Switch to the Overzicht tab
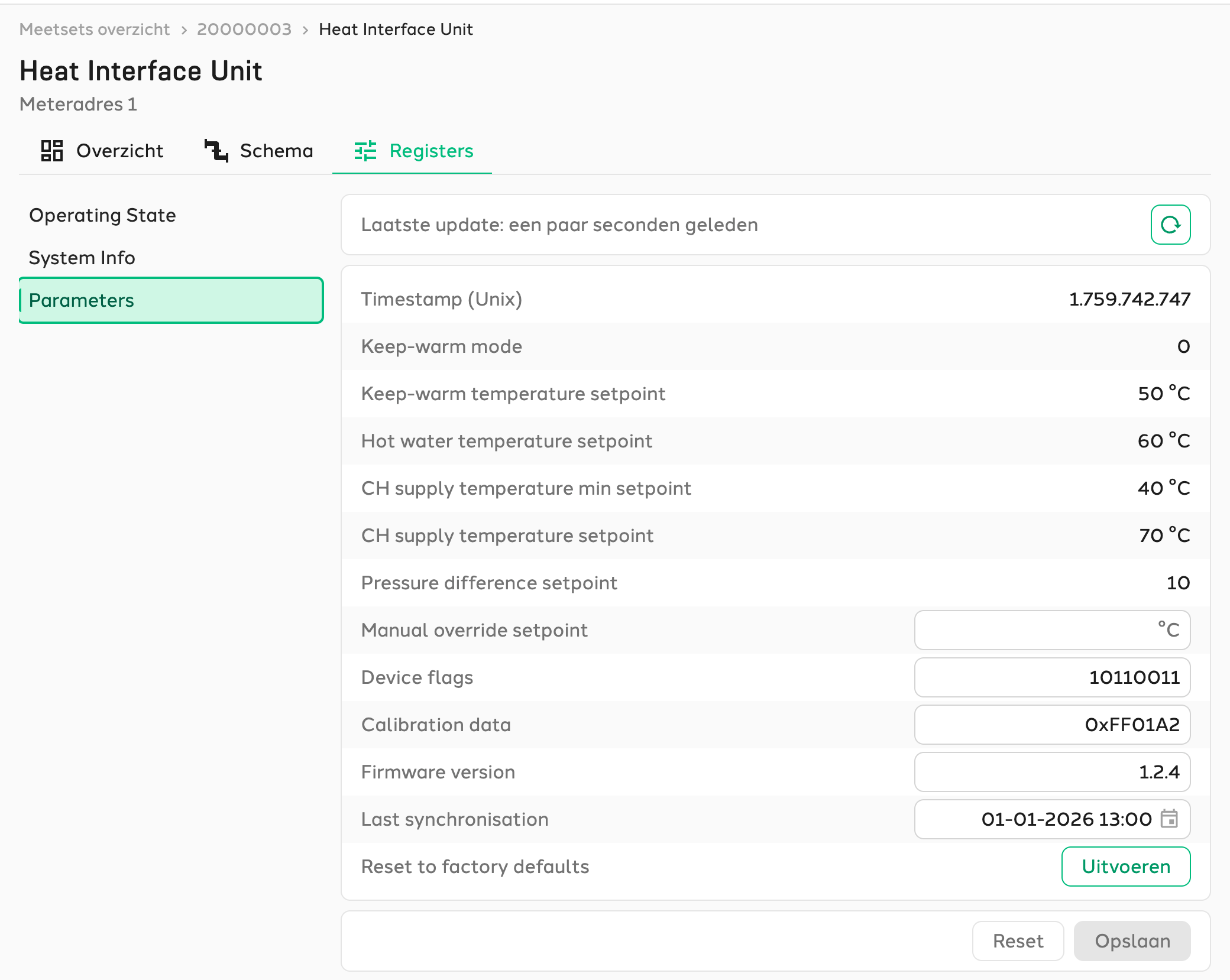Image resolution: width=1230 pixels, height=980 pixels. pos(102,151)
